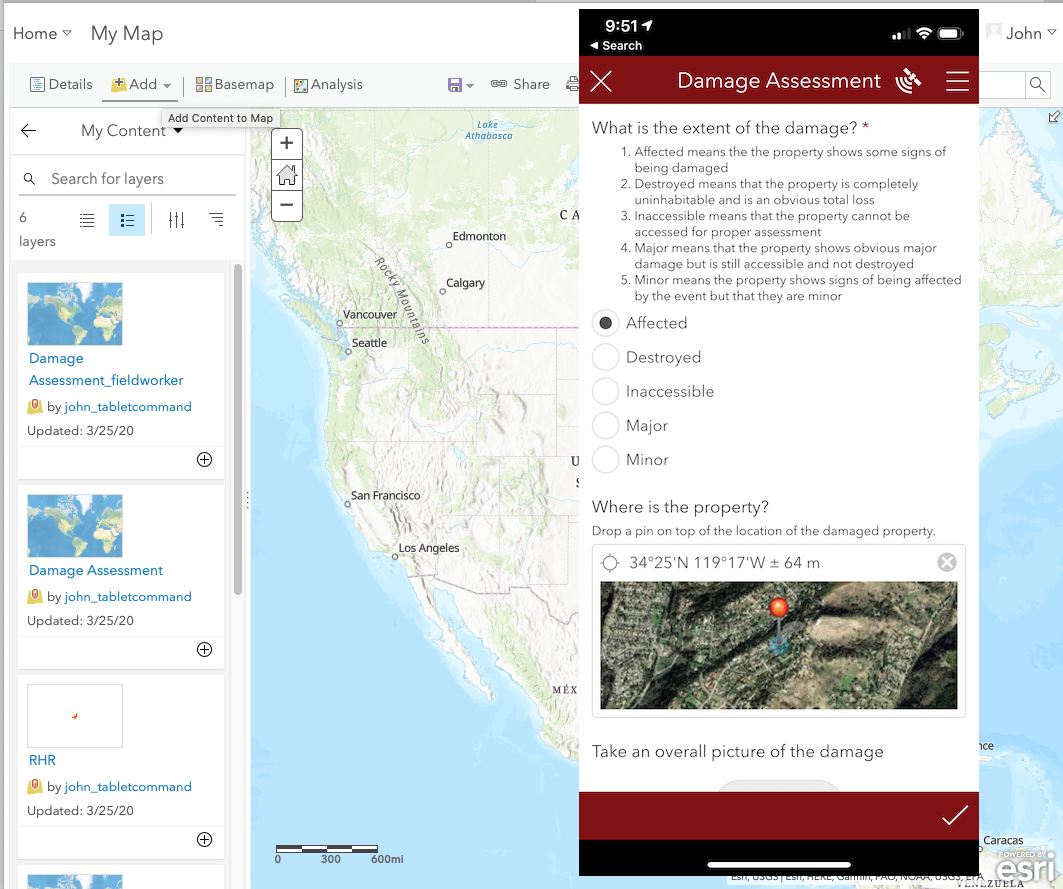The image size is (1063, 889).
Task: Add the RHR layer to map
Action: (x=204, y=839)
